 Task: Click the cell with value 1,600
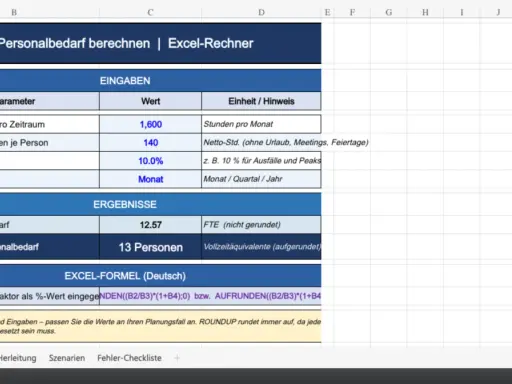pyautogui.click(x=150, y=124)
